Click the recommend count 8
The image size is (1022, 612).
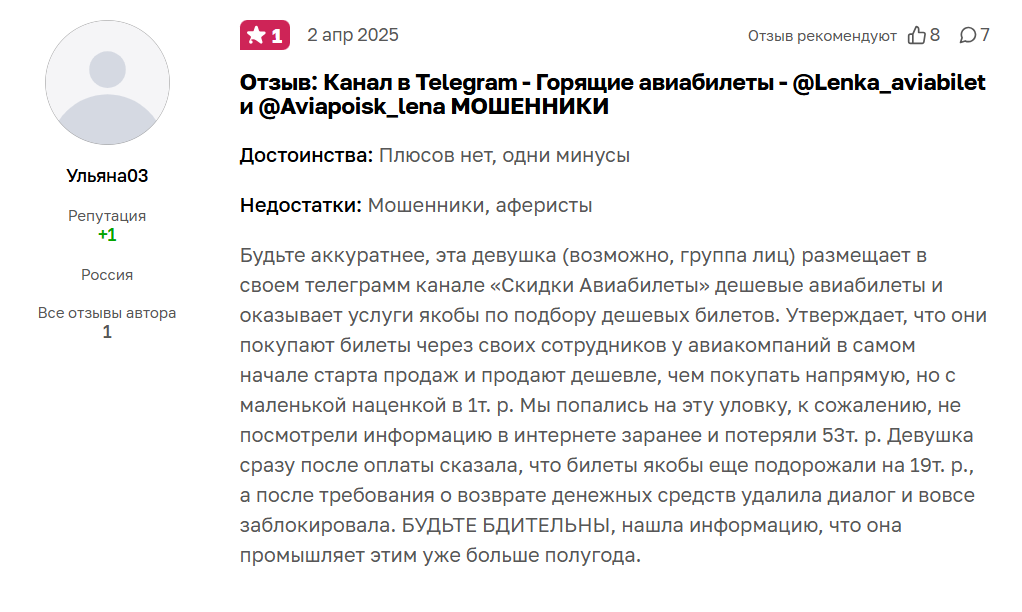coord(935,35)
